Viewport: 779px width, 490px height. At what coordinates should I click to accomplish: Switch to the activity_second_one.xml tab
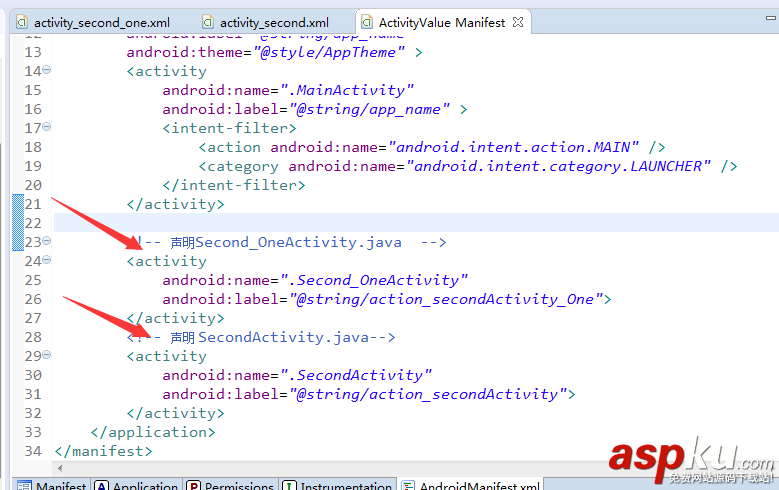click(100, 22)
